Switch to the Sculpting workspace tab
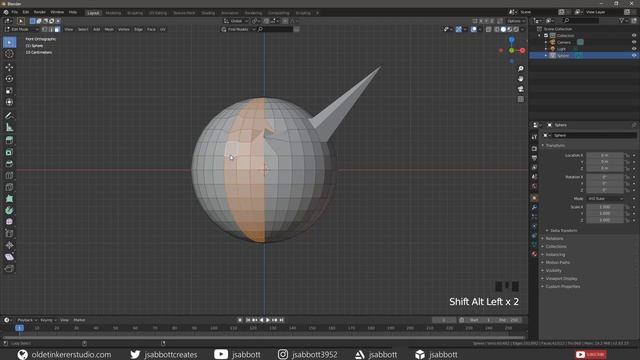 [x=135, y=13]
